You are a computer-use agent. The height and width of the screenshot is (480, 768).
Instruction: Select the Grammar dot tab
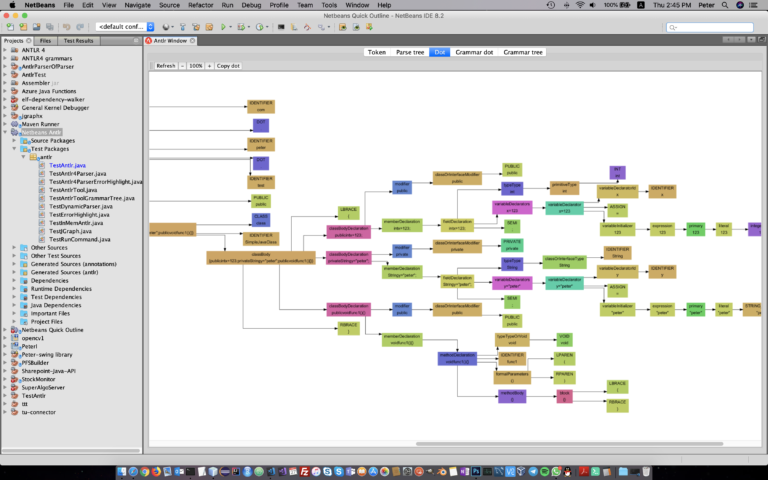pos(474,52)
